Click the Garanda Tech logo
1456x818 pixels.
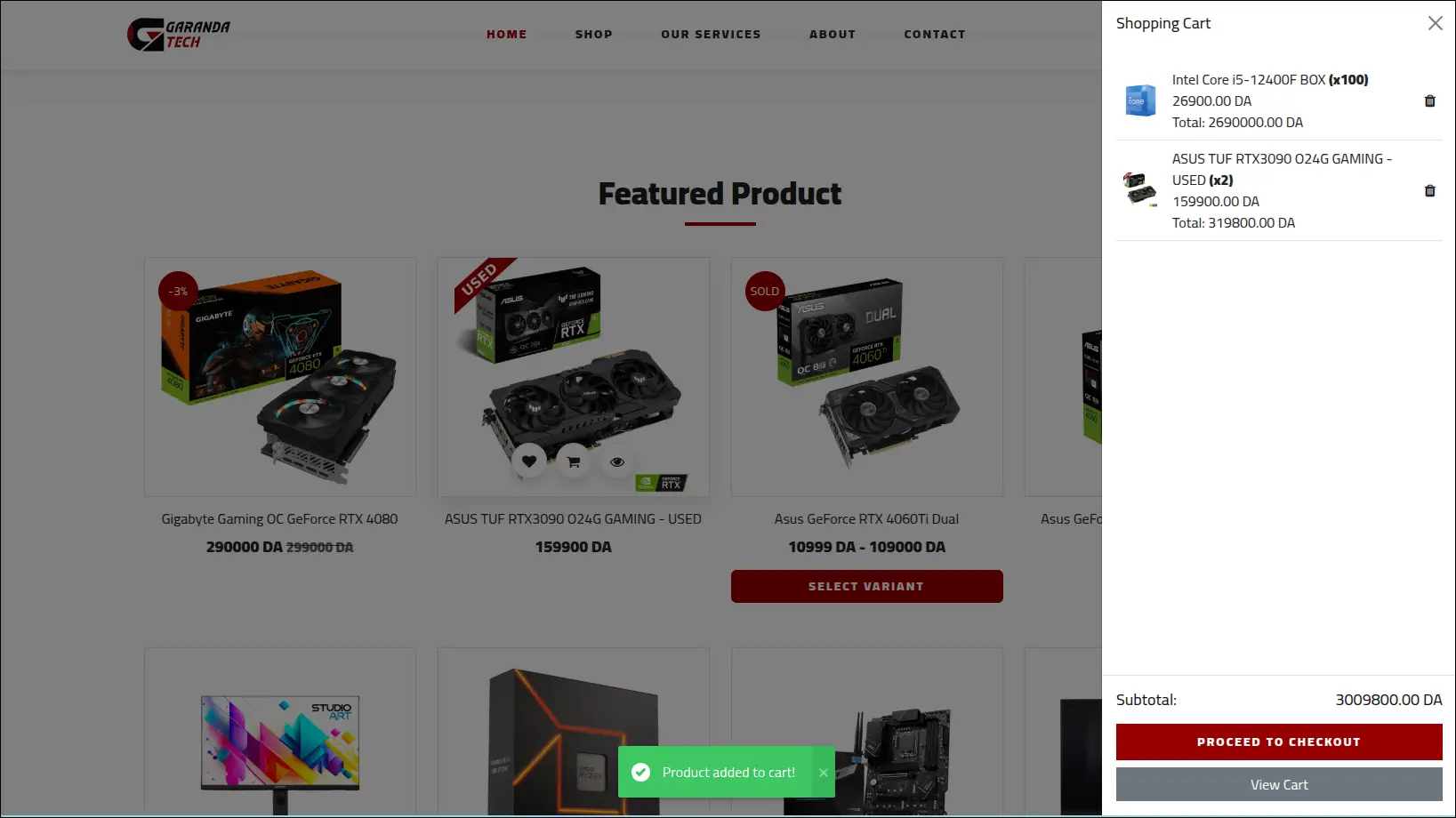click(x=179, y=35)
